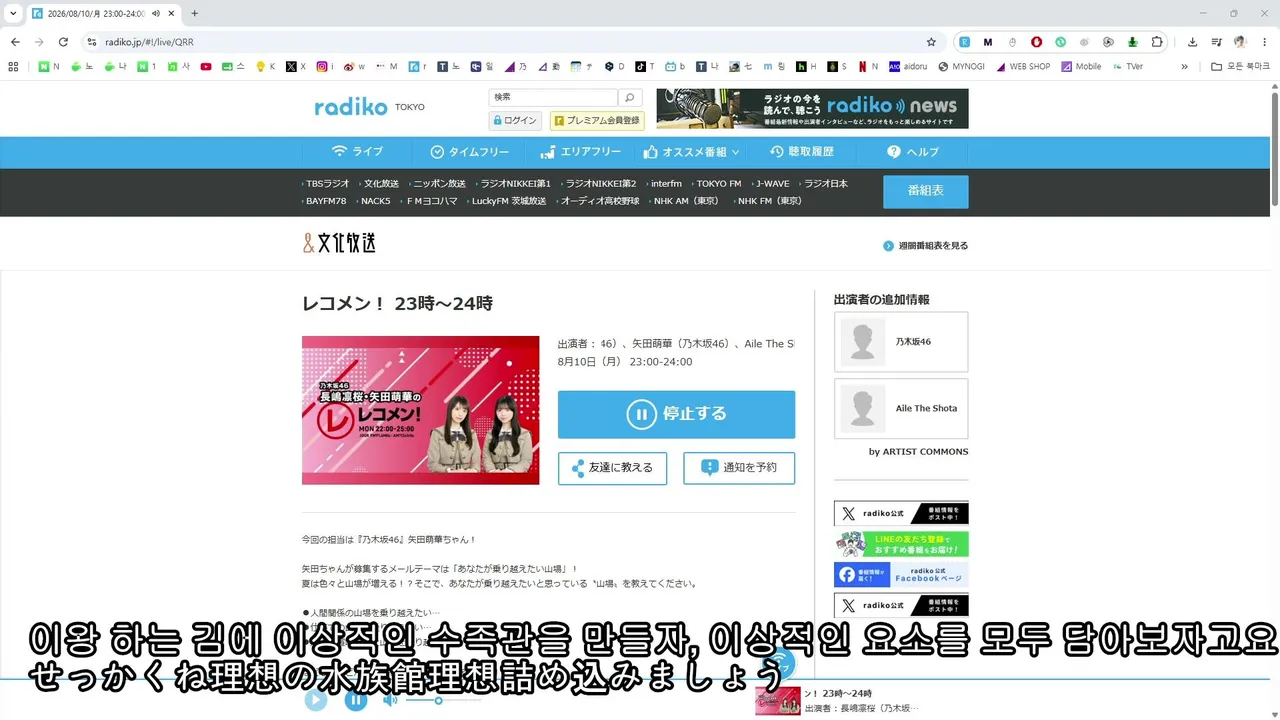The width and height of the screenshot is (1280, 720).
Task: Open the Chrome three-dot menu
Action: pos(1264,42)
